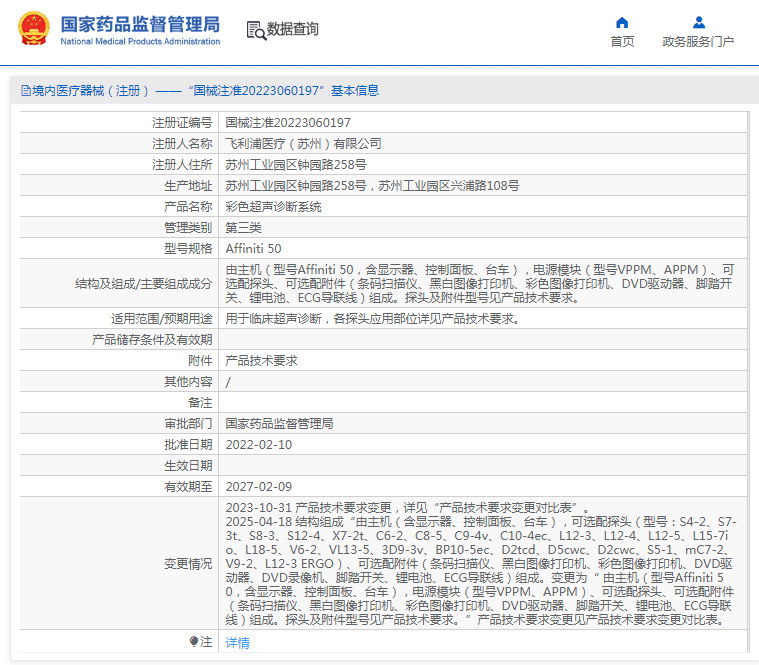The height and width of the screenshot is (665, 759).
Task: Click the 批准日期 label
Action: click(x=188, y=445)
